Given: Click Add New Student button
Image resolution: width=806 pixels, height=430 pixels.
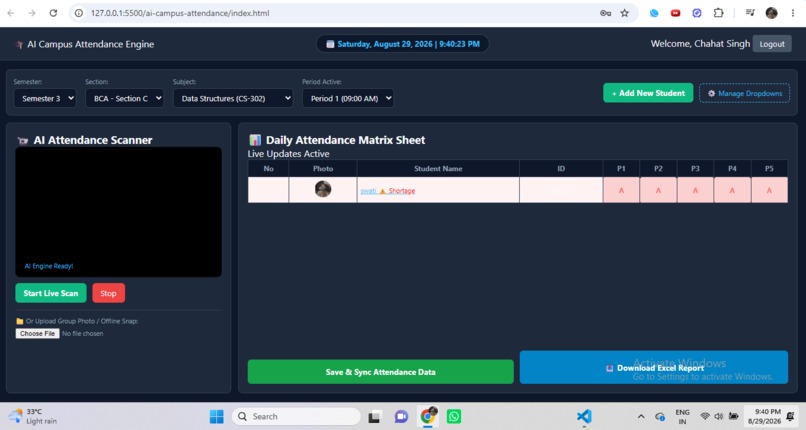Looking at the screenshot, I should 648,93.
